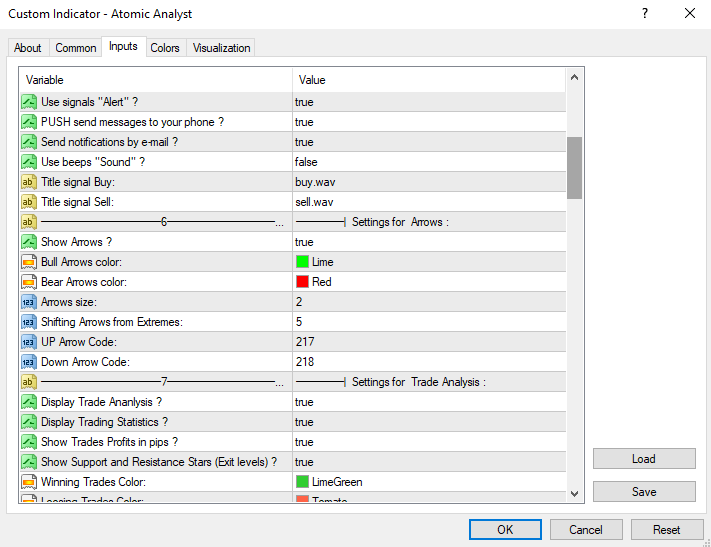Click the integer icon beside Arrows size

coord(29,302)
